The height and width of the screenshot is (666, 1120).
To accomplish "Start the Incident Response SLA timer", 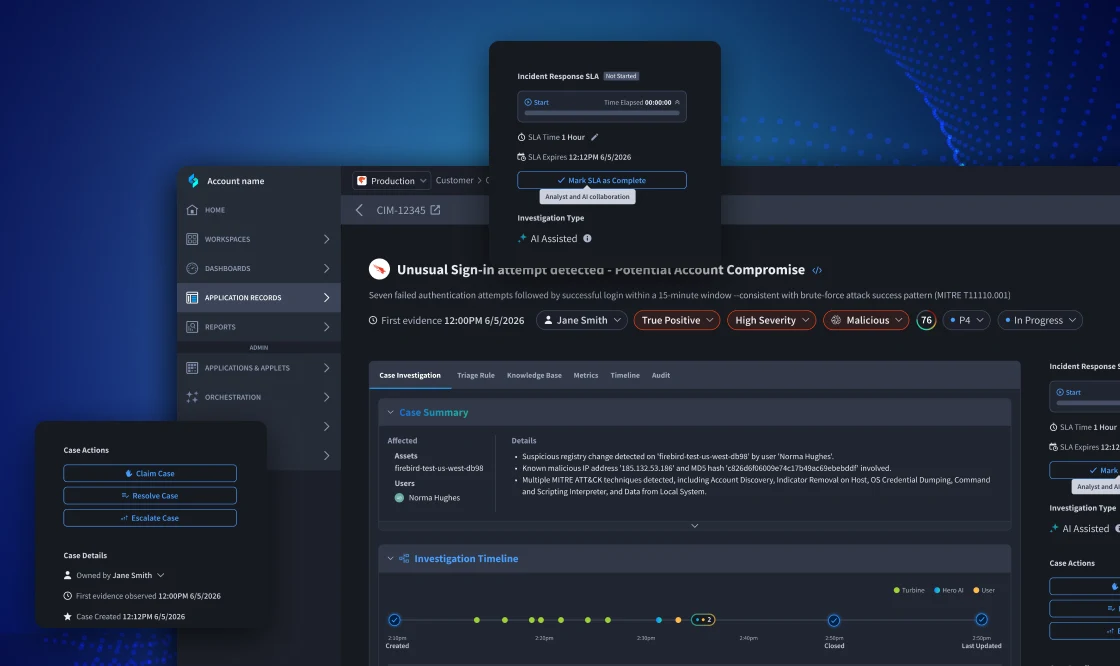I will pyautogui.click(x=536, y=102).
